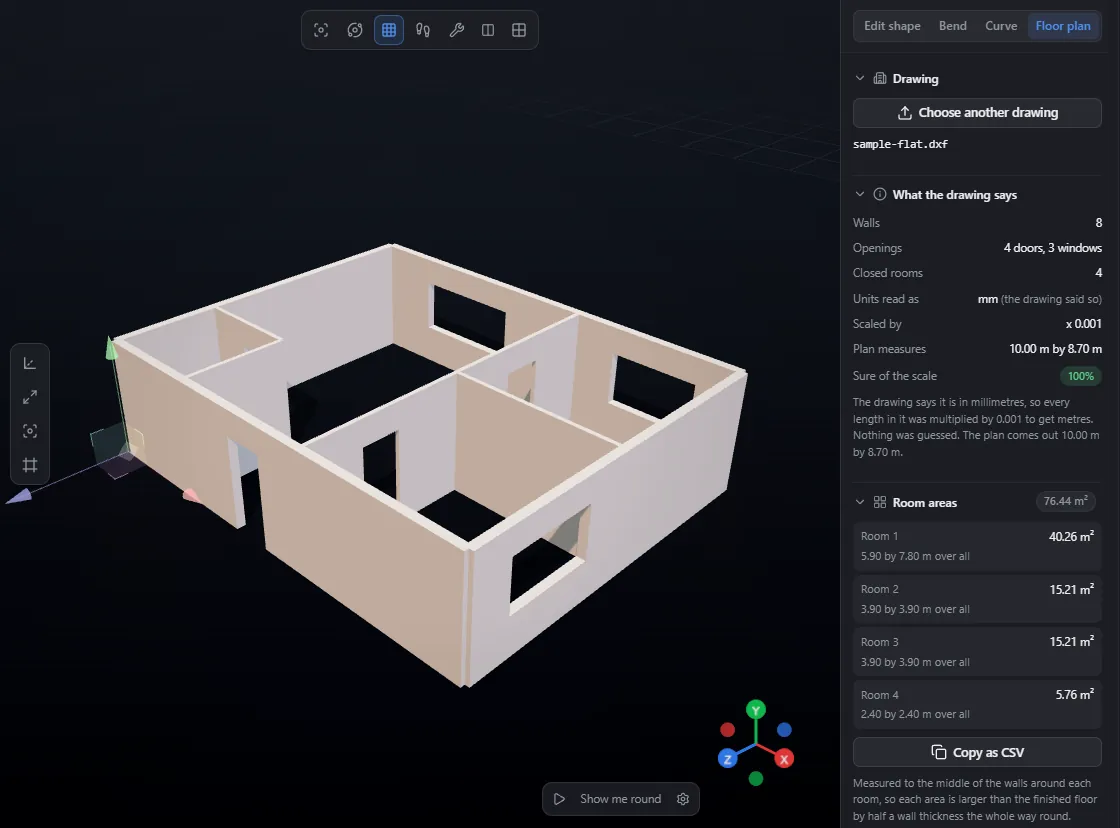Switch to four-pane quad view icon

[519, 30]
